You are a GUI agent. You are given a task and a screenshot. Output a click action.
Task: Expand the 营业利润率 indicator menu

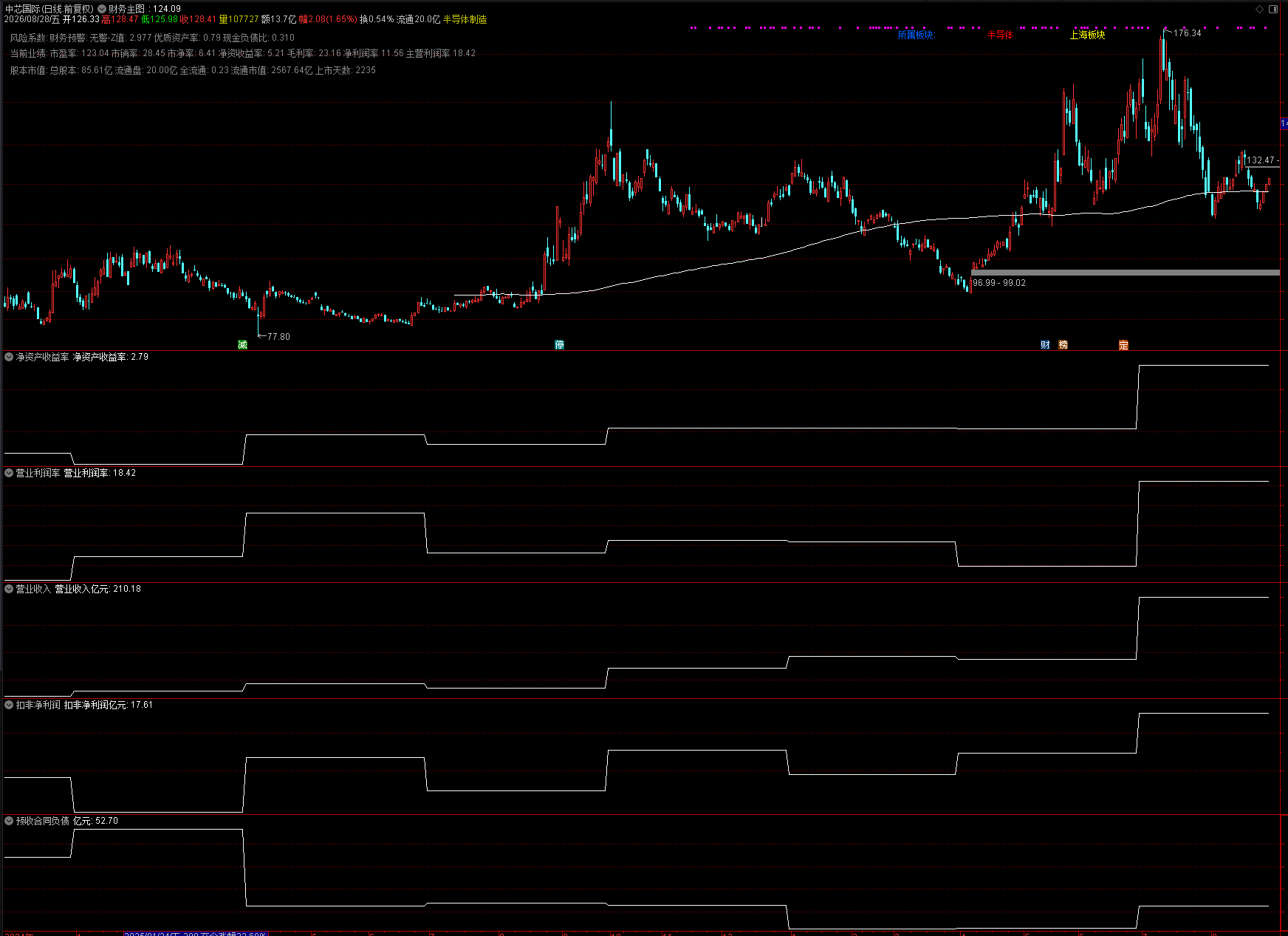9,473
